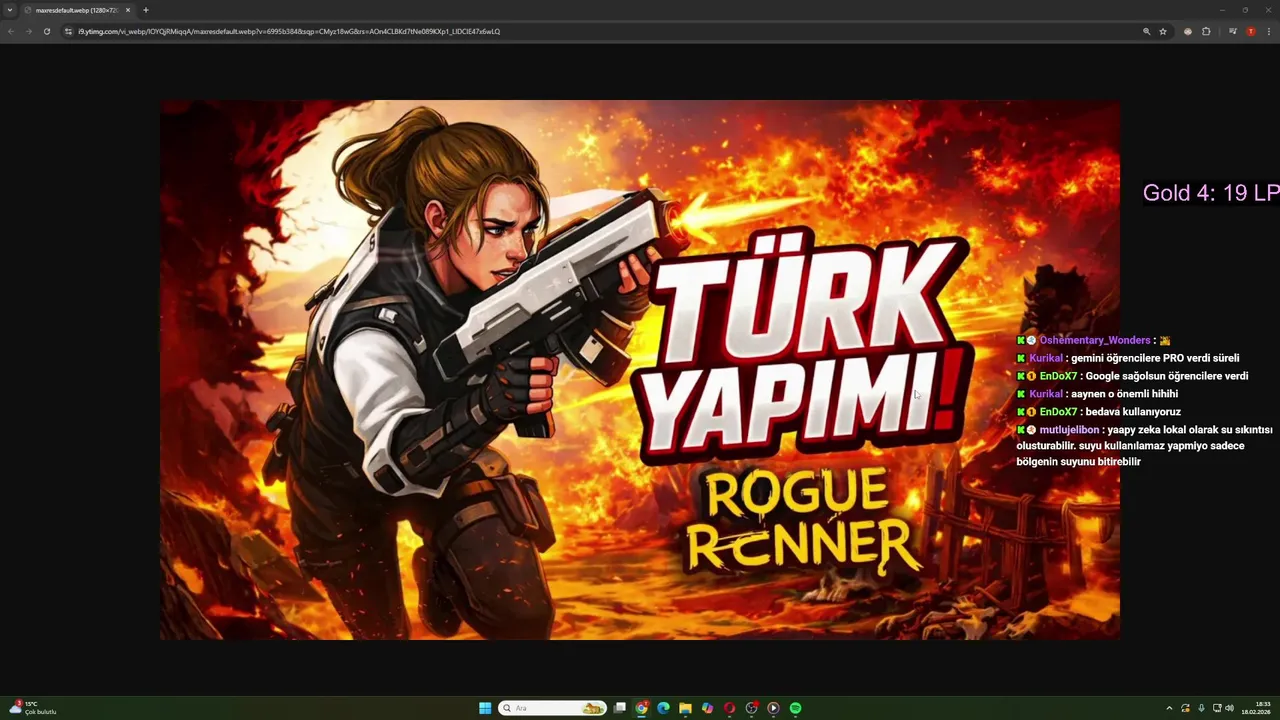Click the username Oshementary_Wonders in chat

1095,340
